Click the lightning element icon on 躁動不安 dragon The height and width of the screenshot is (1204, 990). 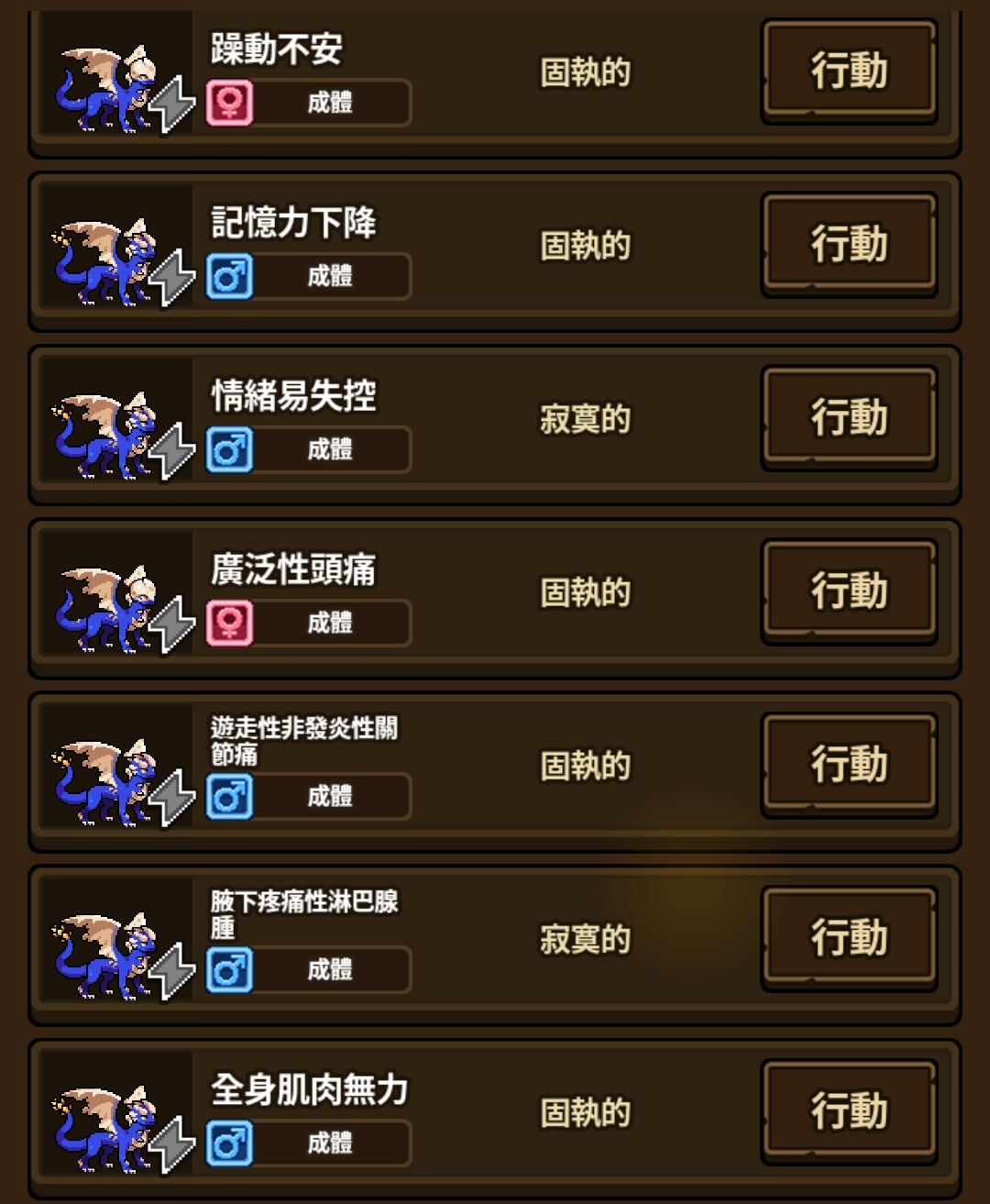(x=172, y=104)
